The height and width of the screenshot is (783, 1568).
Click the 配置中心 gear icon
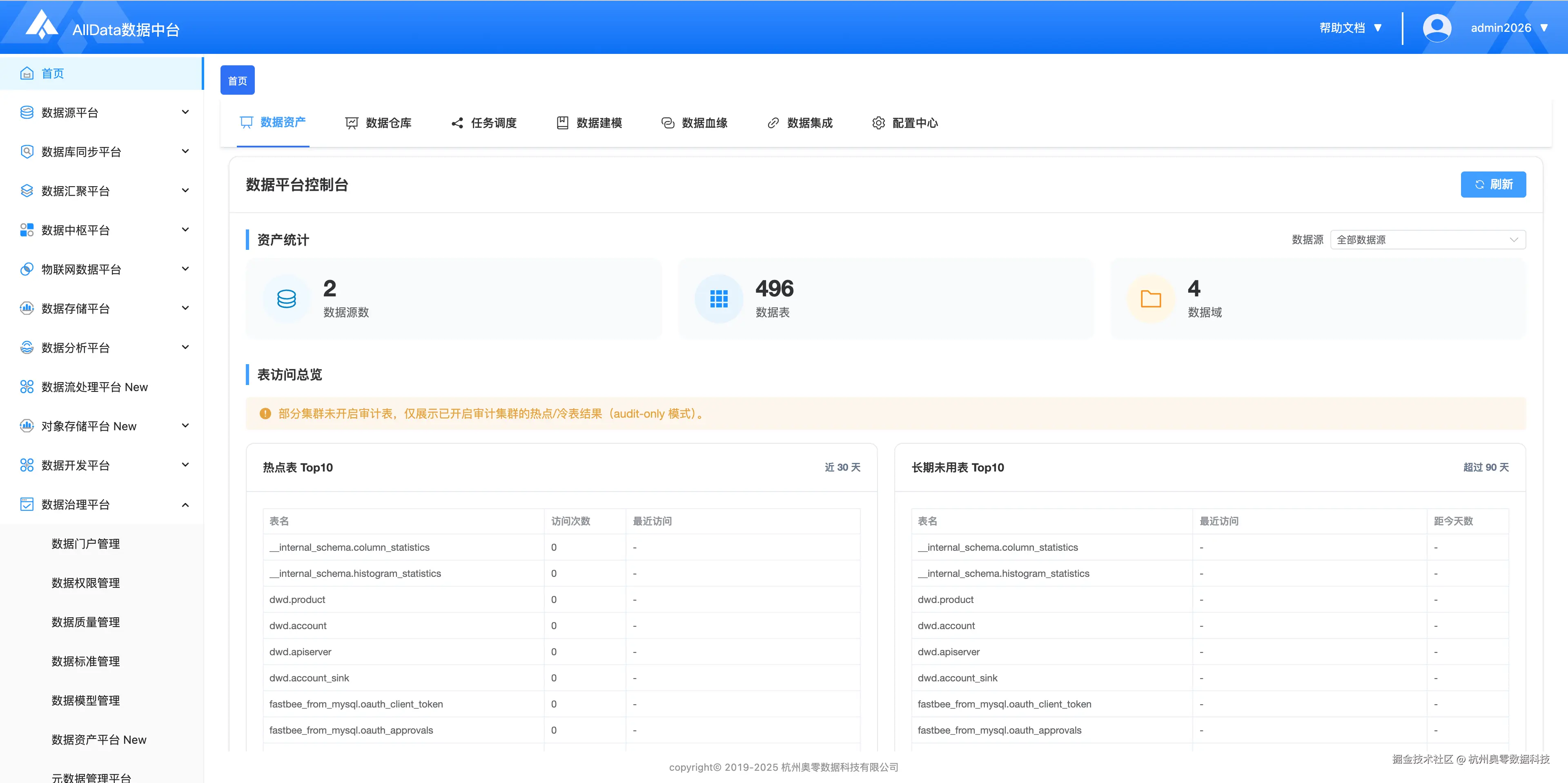click(878, 123)
